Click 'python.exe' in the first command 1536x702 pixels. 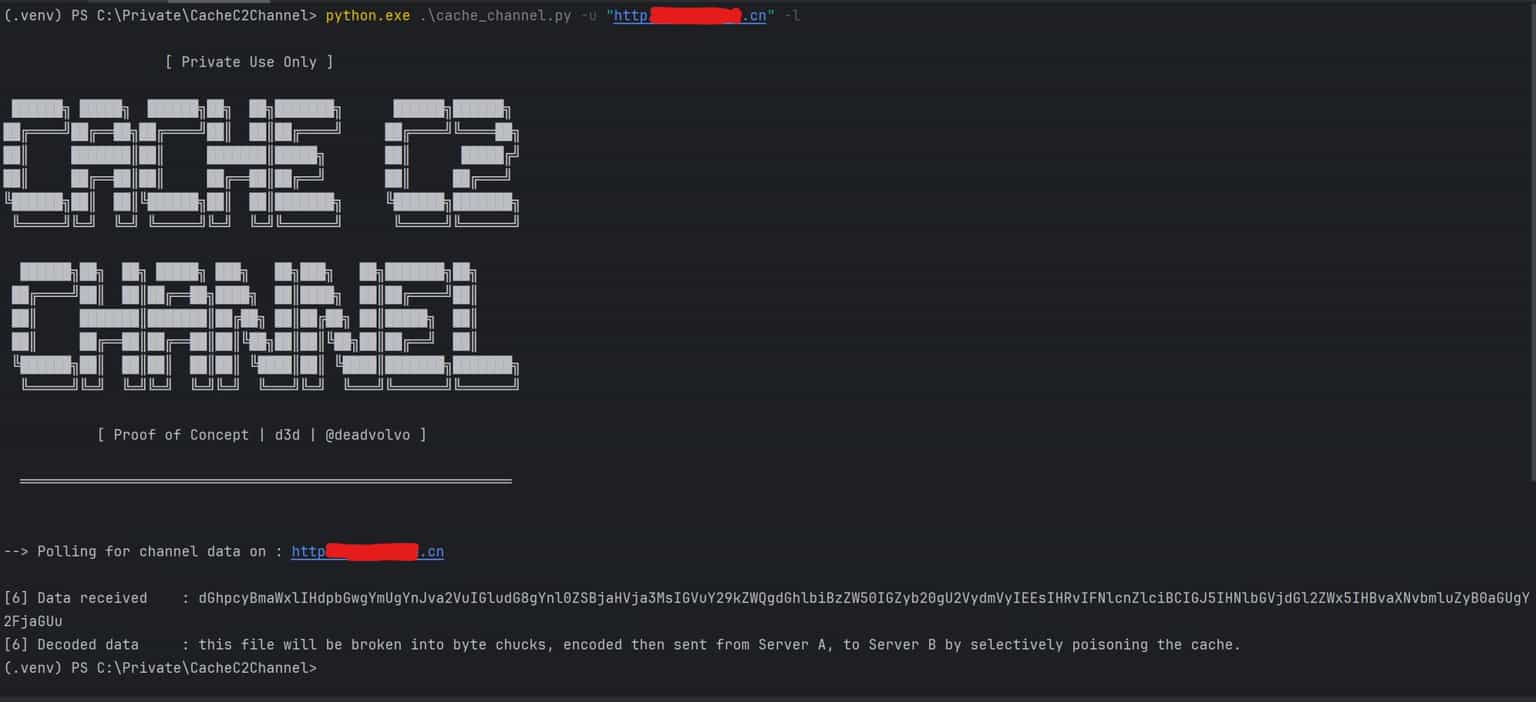pos(367,17)
